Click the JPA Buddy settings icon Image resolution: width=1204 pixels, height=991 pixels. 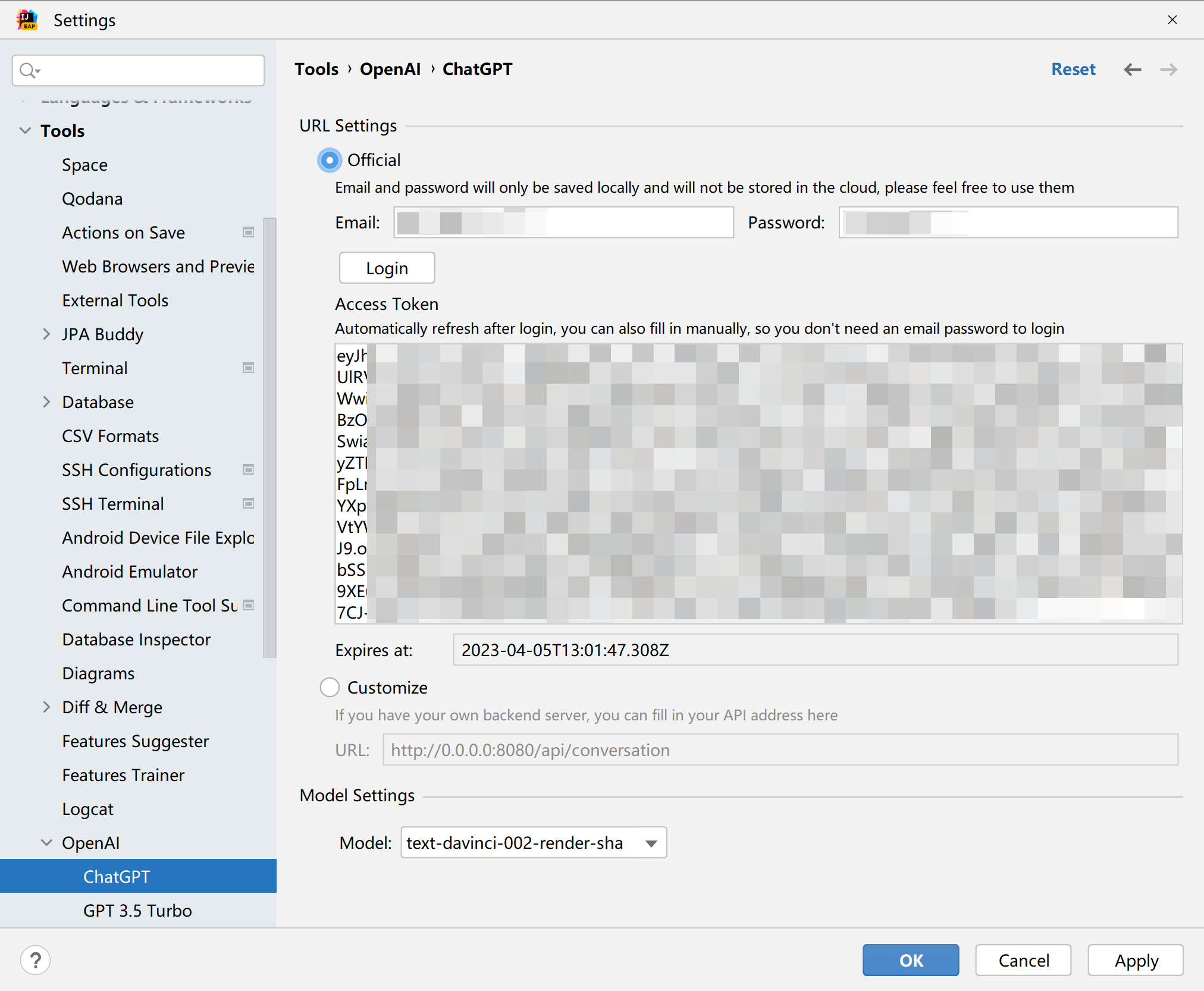tap(47, 333)
